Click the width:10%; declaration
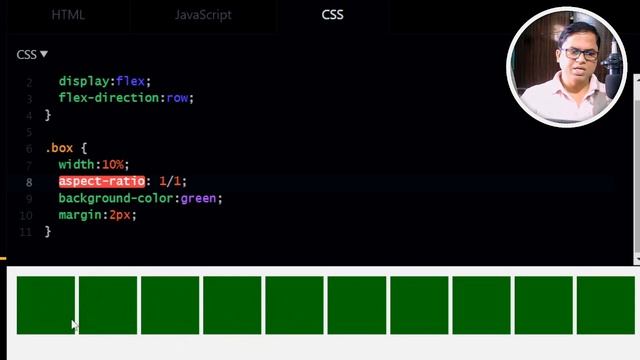 click(94, 164)
